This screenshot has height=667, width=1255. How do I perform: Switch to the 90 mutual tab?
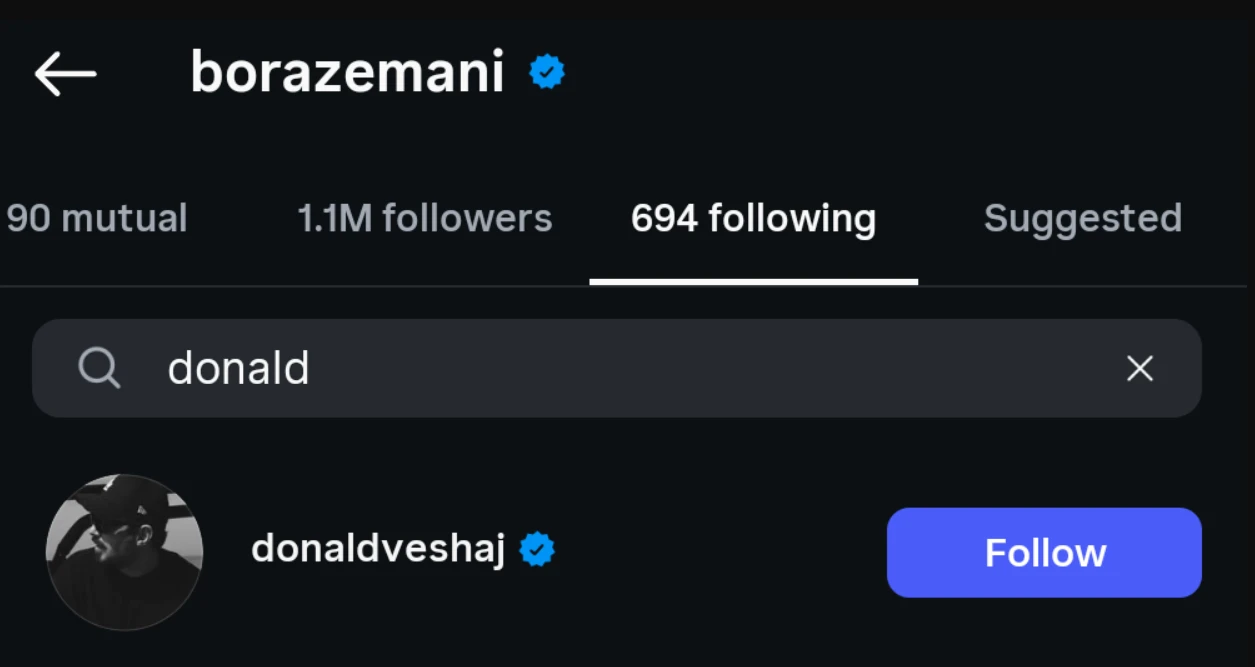(x=97, y=219)
